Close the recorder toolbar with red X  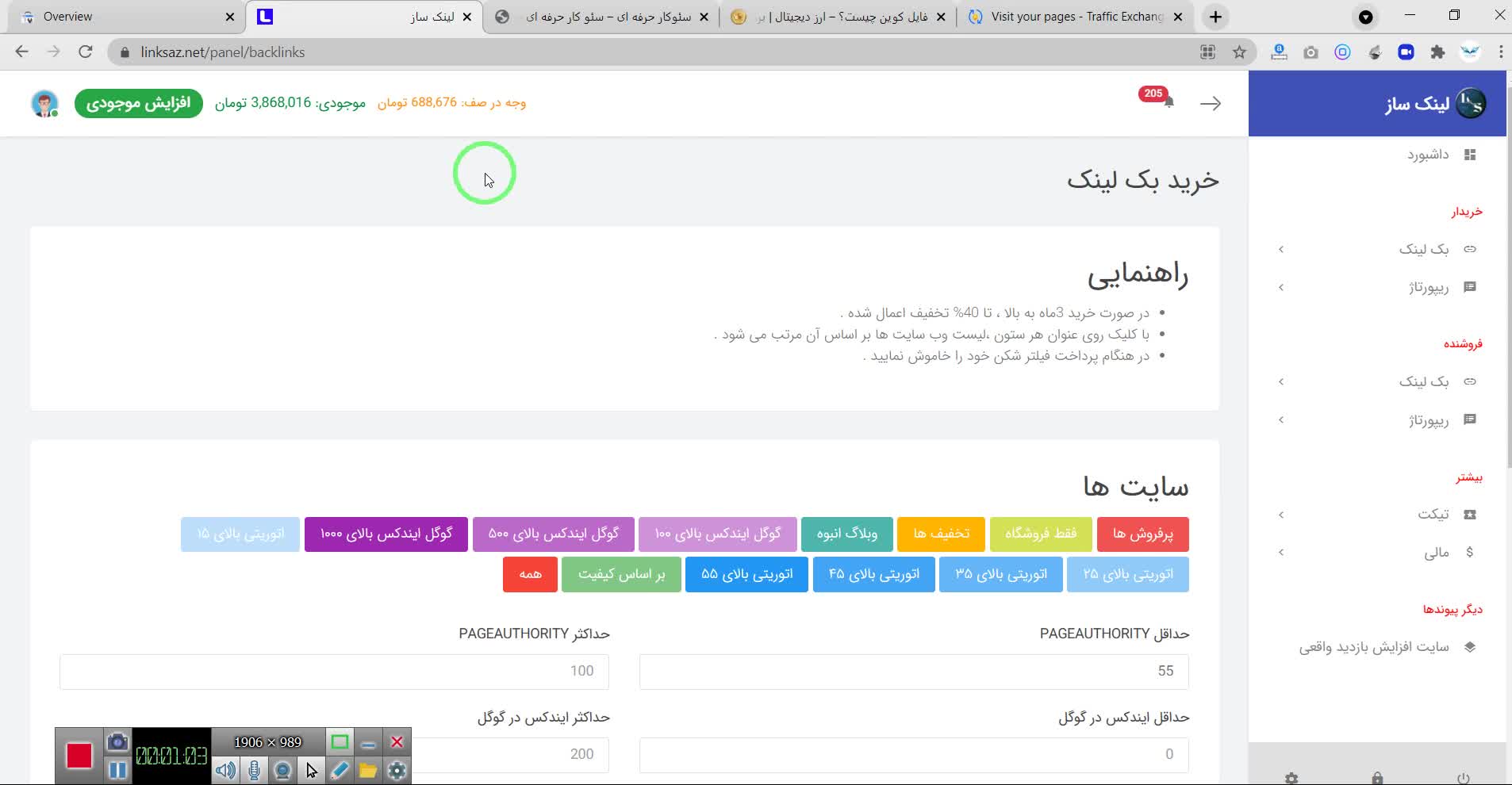point(397,742)
